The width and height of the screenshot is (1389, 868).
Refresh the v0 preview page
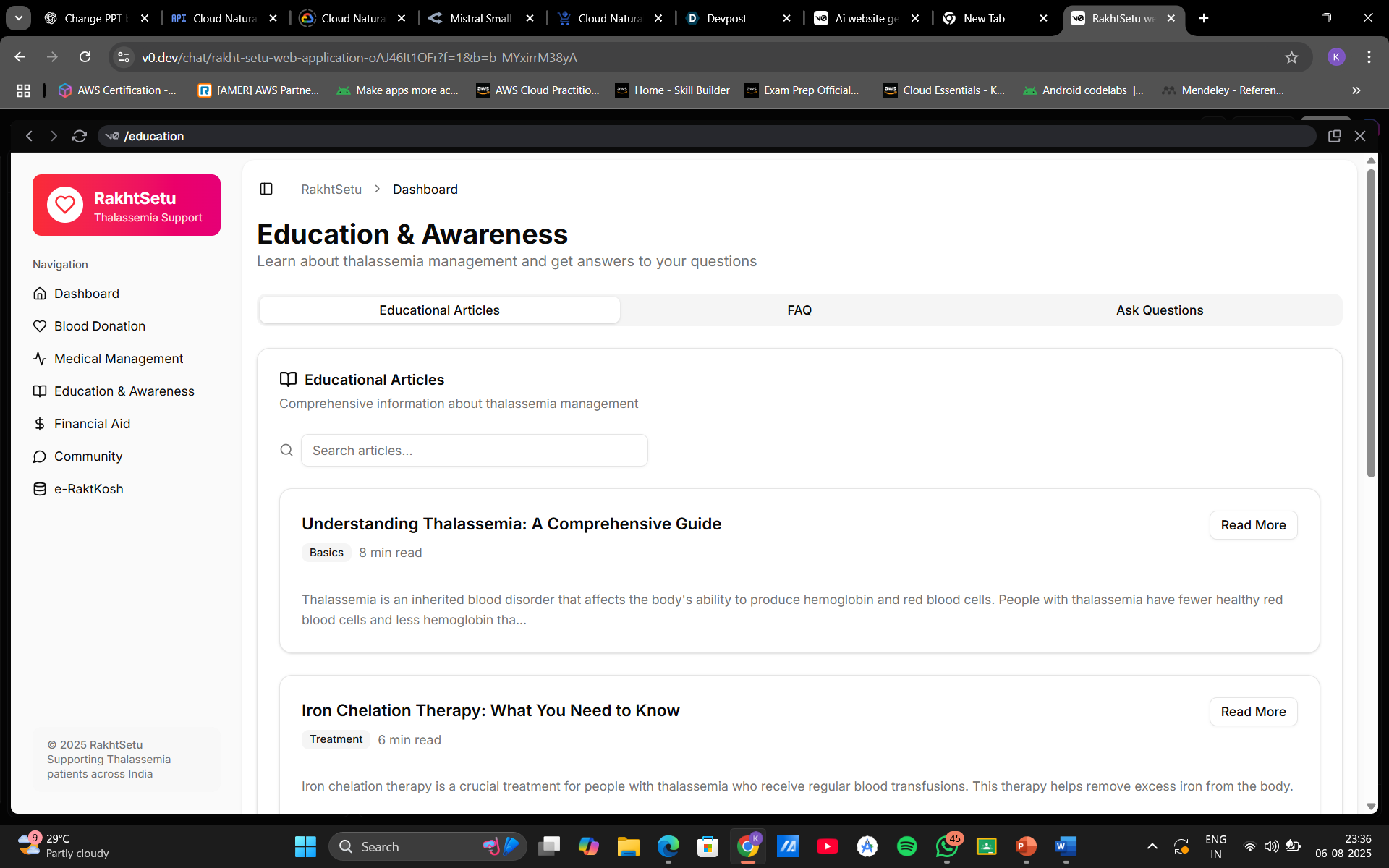pyautogui.click(x=80, y=136)
